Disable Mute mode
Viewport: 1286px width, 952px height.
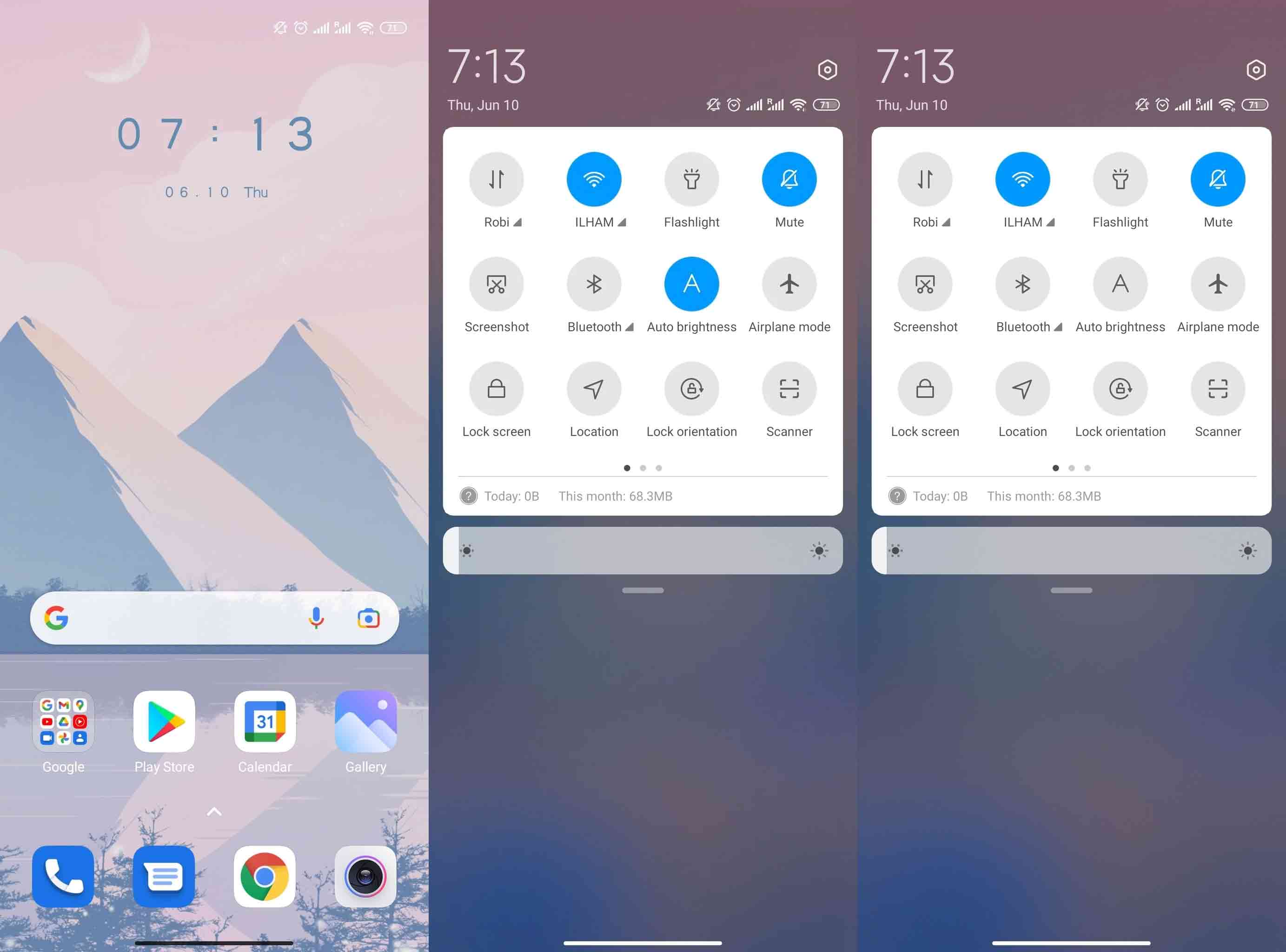pos(788,179)
